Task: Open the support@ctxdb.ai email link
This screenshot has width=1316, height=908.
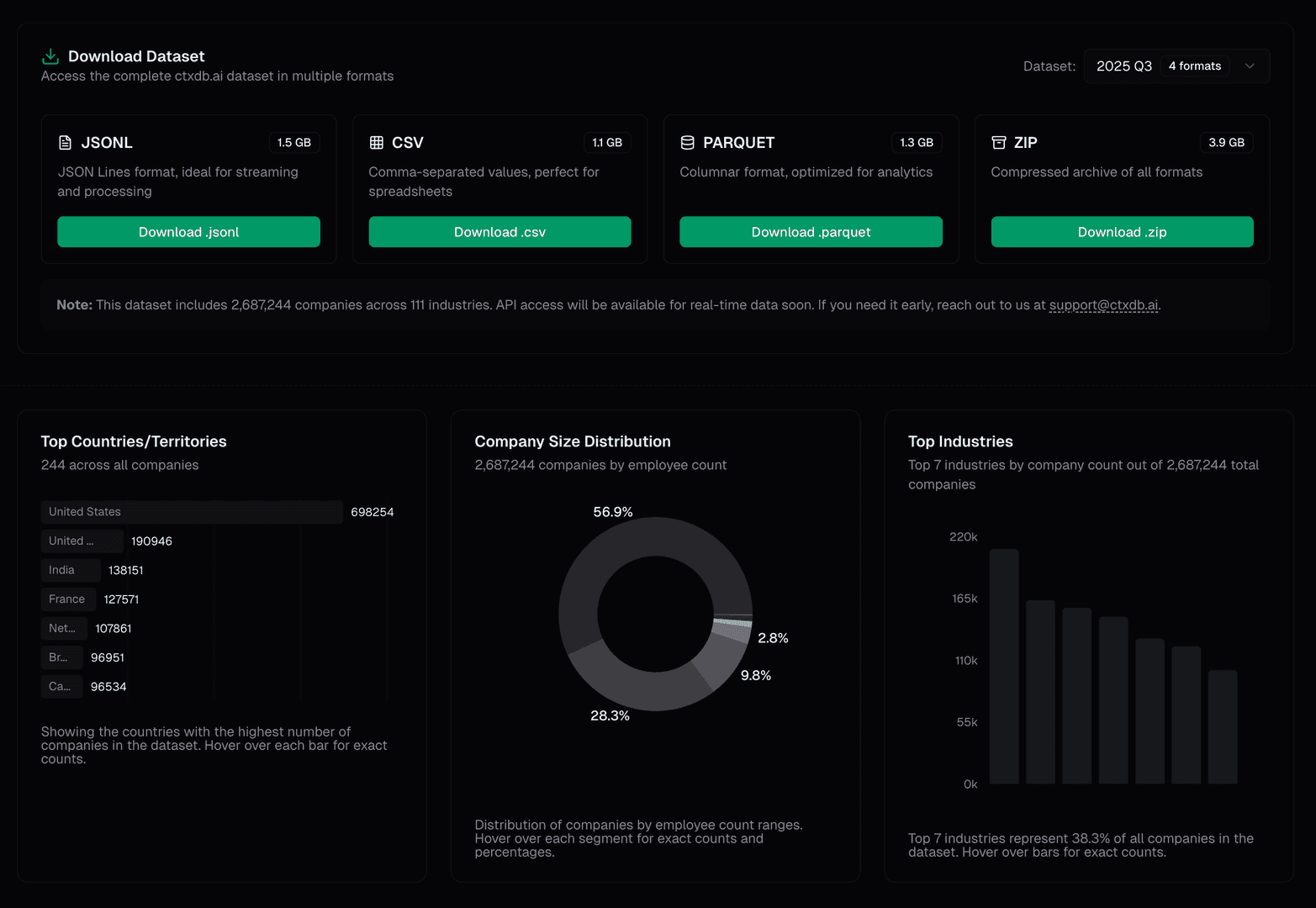Action: (1103, 305)
